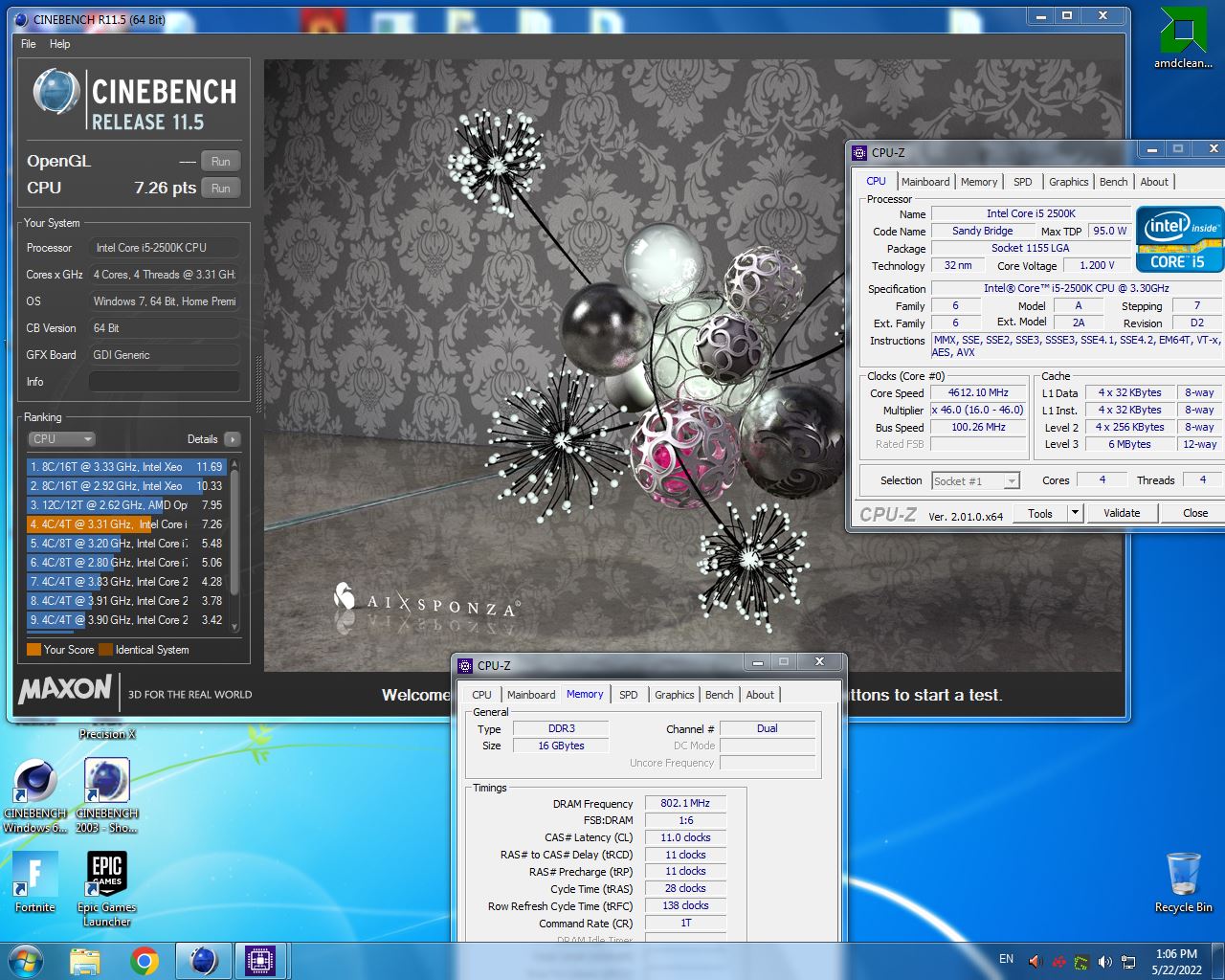Run the OpenGL test

[x=221, y=162]
